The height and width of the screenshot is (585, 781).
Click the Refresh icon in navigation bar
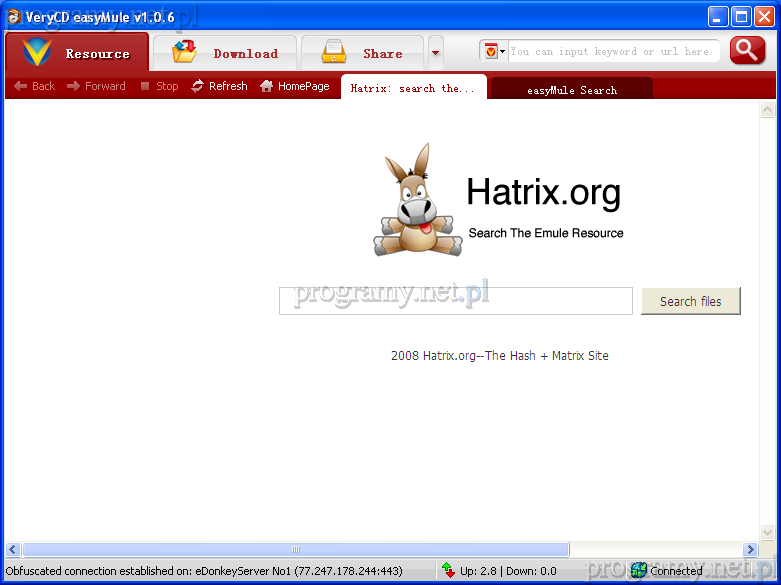(x=198, y=87)
